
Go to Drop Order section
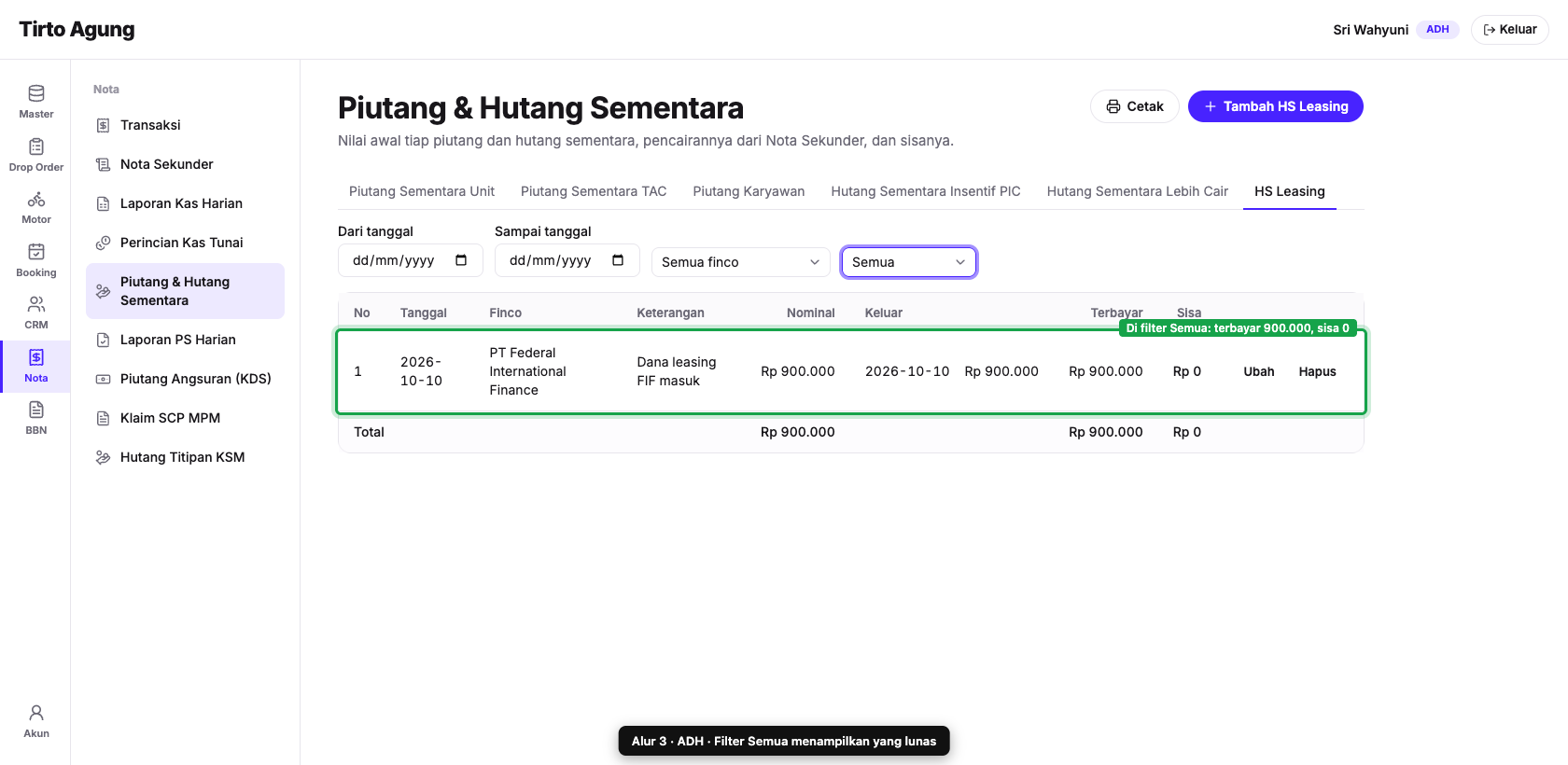click(35, 155)
